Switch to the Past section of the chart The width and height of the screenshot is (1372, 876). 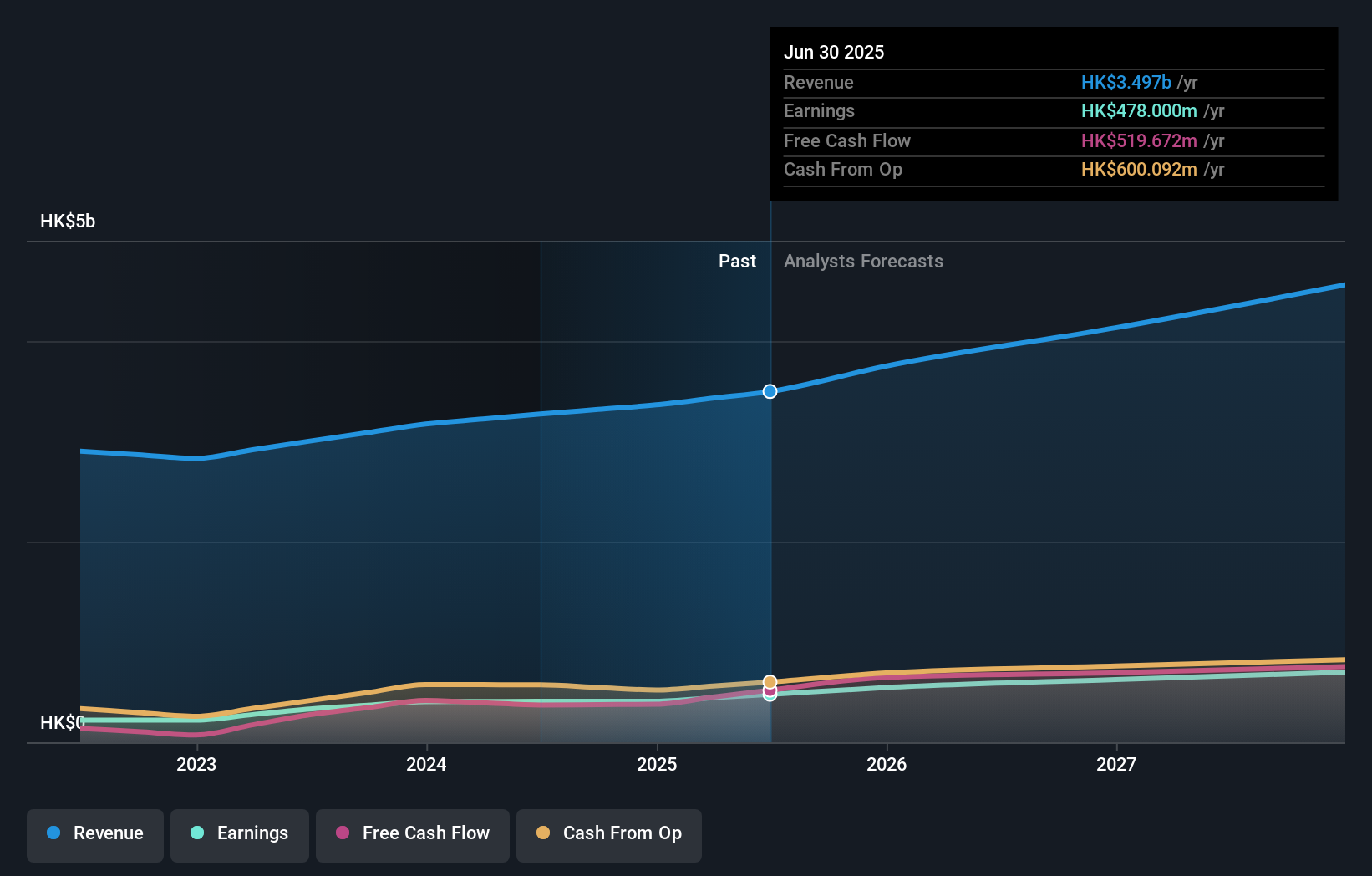tap(737, 261)
